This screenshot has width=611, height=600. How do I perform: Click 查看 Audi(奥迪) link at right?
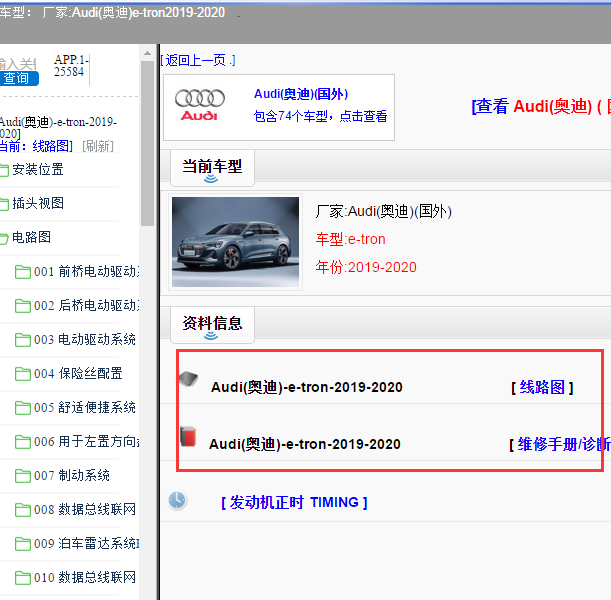541,106
